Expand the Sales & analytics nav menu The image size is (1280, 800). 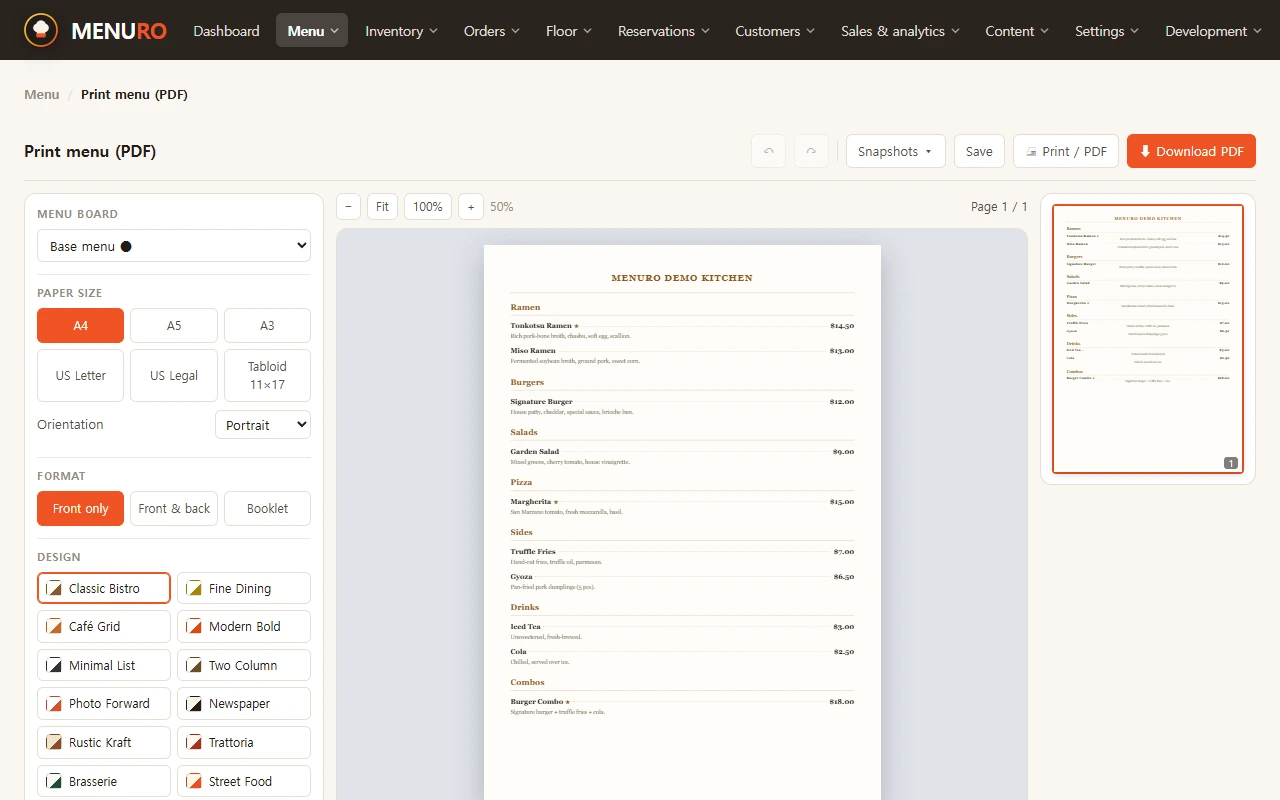[900, 31]
